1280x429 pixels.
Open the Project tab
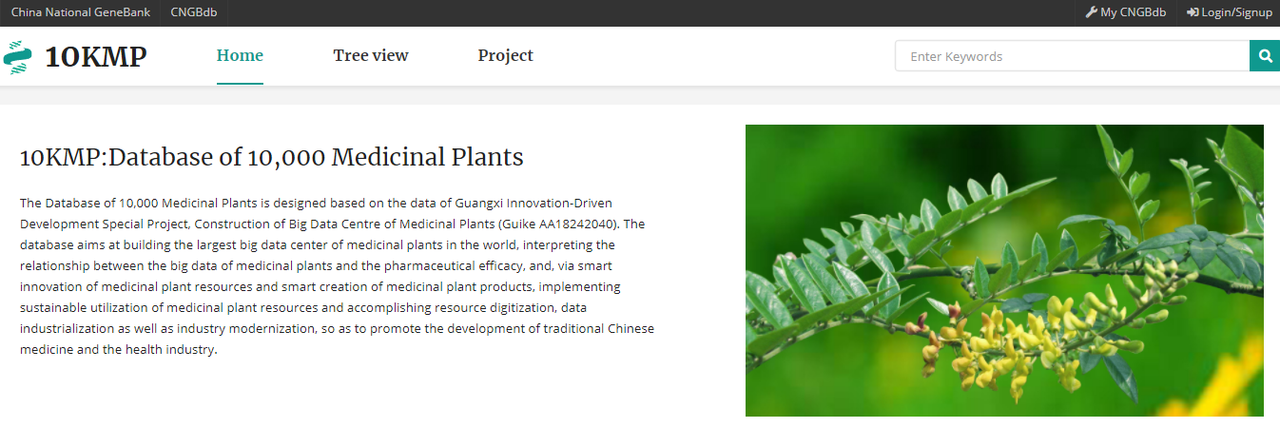tap(505, 56)
